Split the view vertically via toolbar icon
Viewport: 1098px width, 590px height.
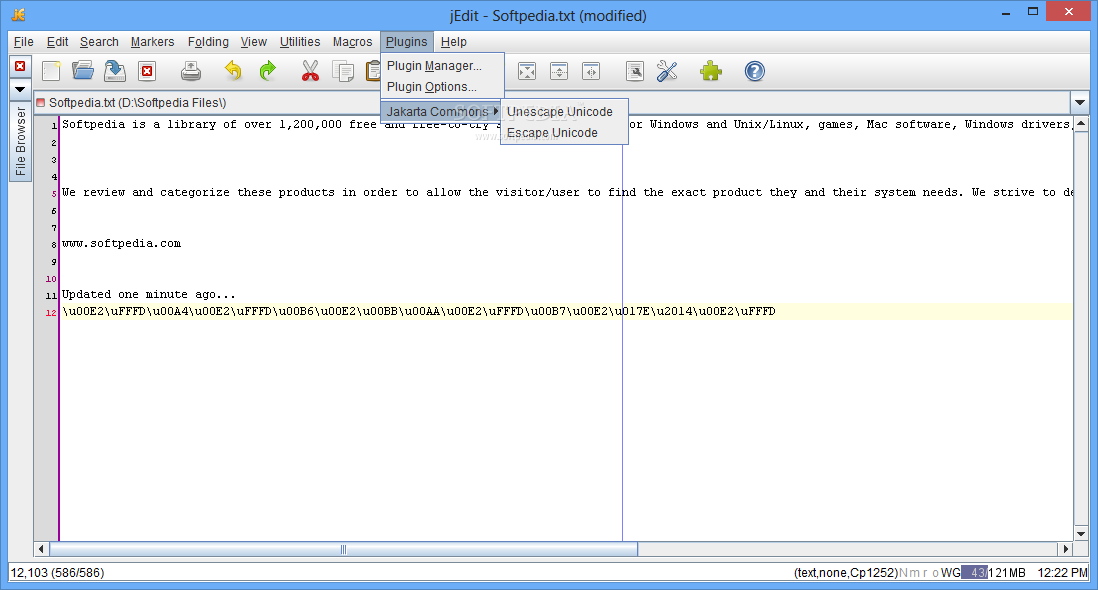coord(591,71)
